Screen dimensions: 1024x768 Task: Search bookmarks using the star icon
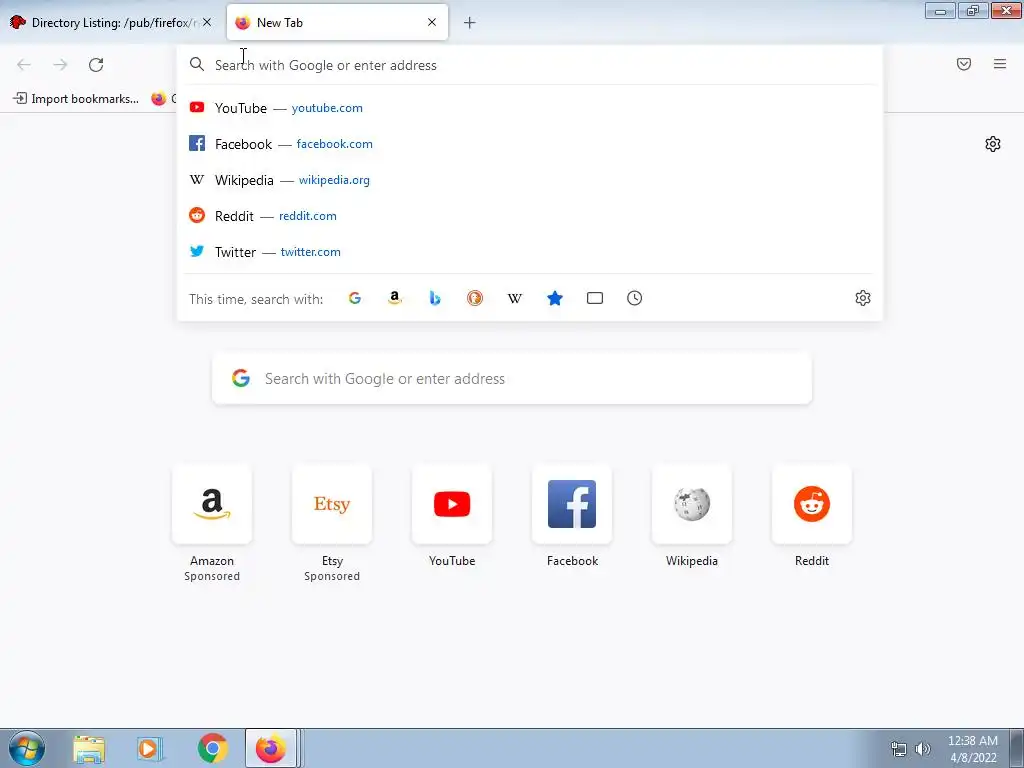(555, 298)
